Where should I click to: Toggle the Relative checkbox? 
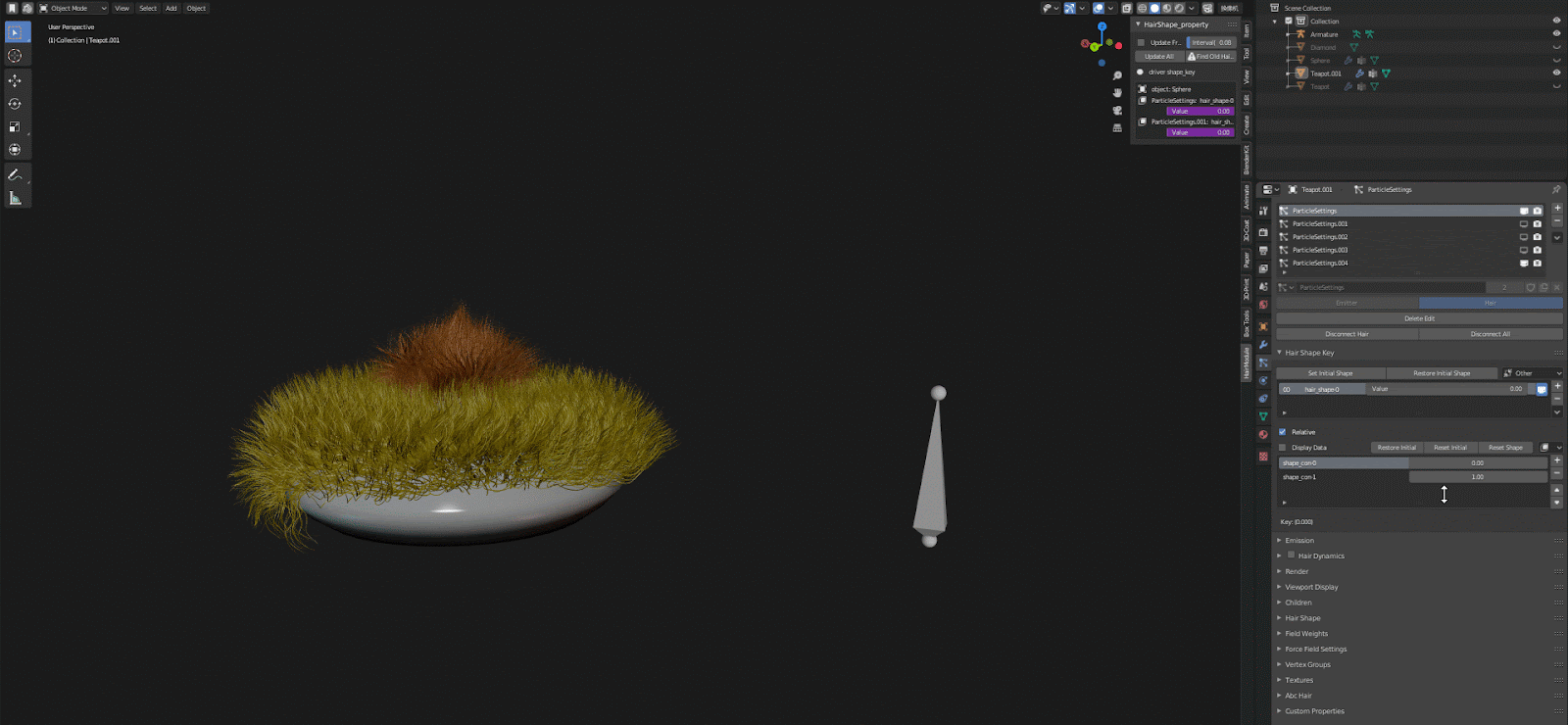pos(1282,432)
